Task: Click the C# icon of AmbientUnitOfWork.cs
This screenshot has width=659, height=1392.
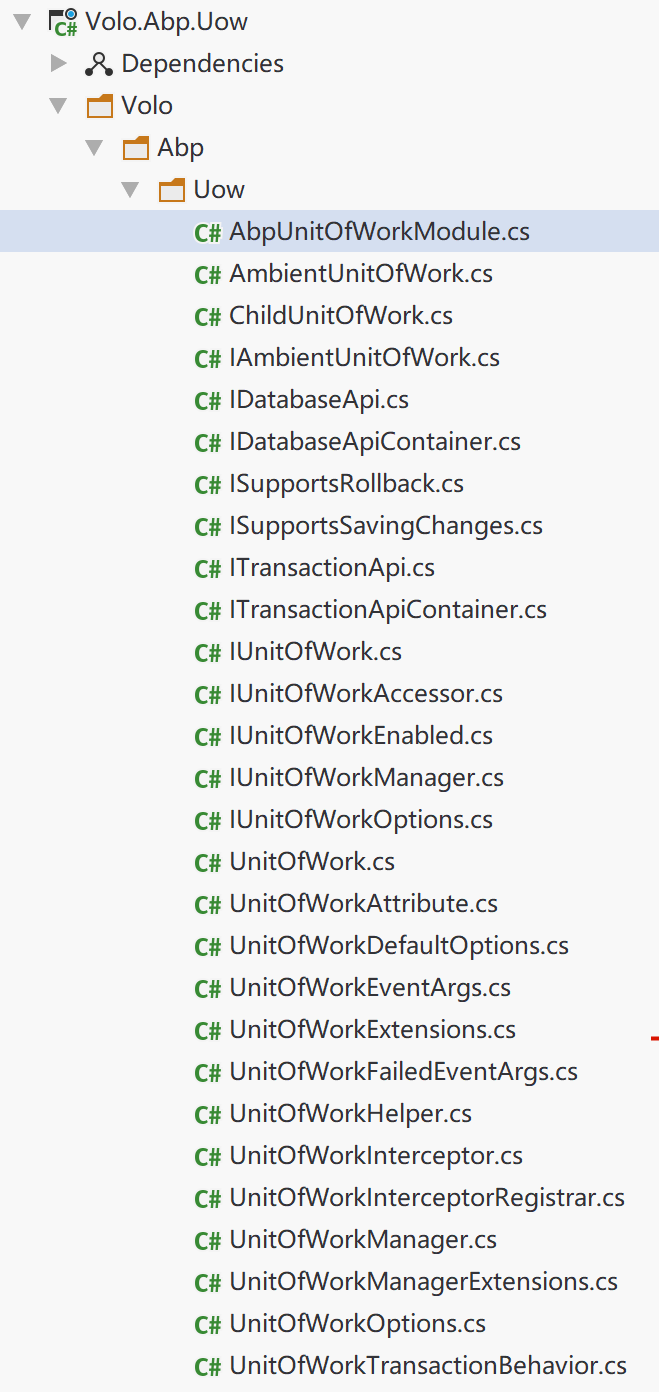Action: tap(208, 275)
